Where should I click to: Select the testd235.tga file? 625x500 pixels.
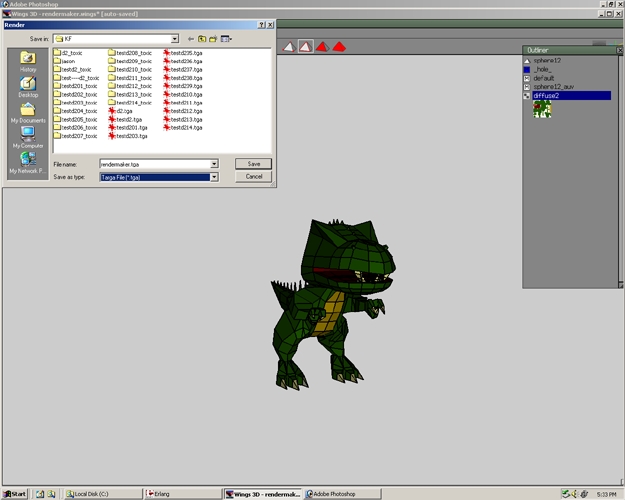point(183,53)
